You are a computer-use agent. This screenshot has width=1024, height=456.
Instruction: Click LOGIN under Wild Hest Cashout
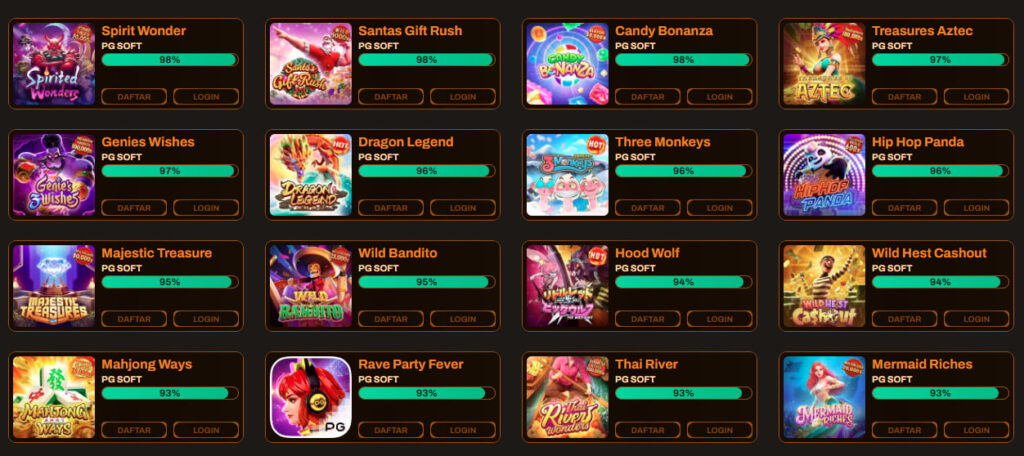click(976, 319)
